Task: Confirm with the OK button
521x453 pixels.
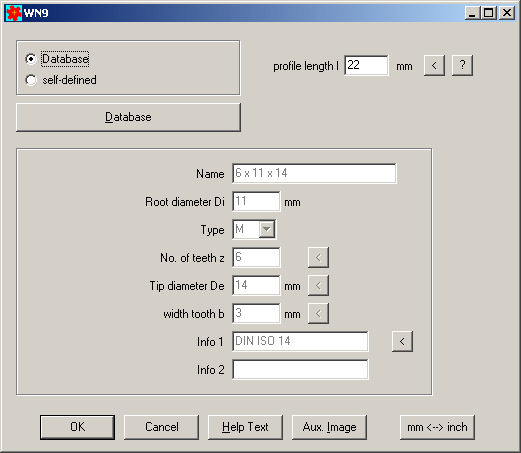Action: (77, 427)
